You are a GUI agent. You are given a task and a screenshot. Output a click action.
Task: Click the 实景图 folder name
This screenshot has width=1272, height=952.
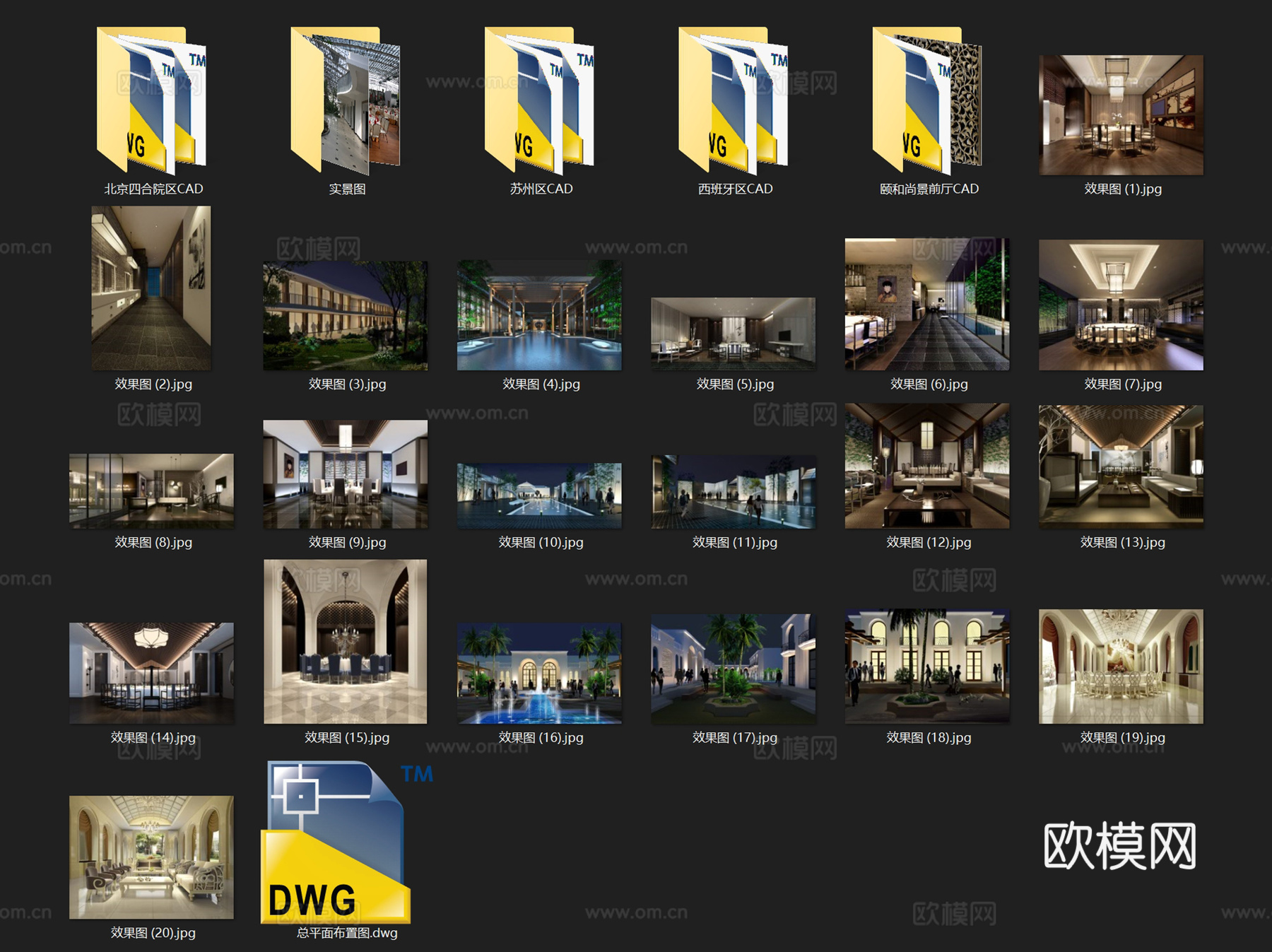point(347,189)
